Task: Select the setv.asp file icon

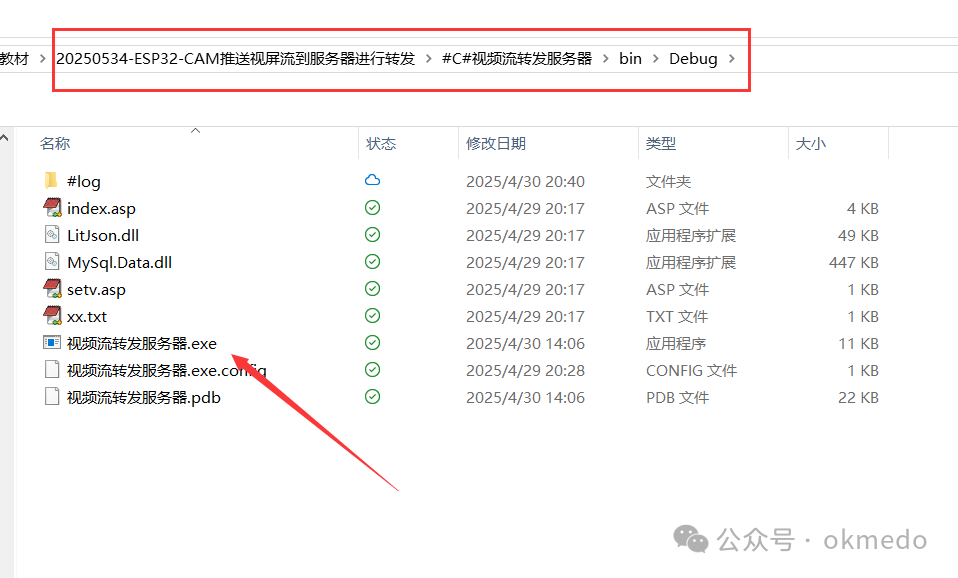Action: pyautogui.click(x=52, y=289)
